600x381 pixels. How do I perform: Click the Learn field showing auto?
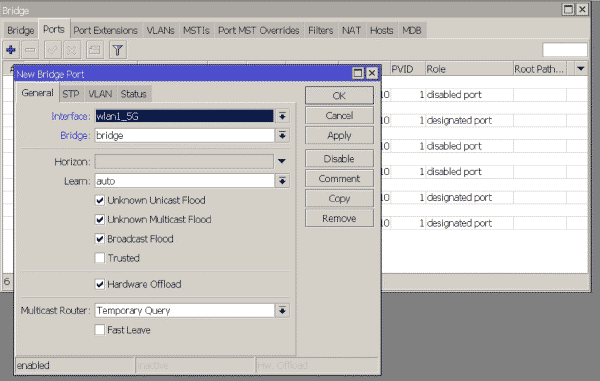click(184, 181)
